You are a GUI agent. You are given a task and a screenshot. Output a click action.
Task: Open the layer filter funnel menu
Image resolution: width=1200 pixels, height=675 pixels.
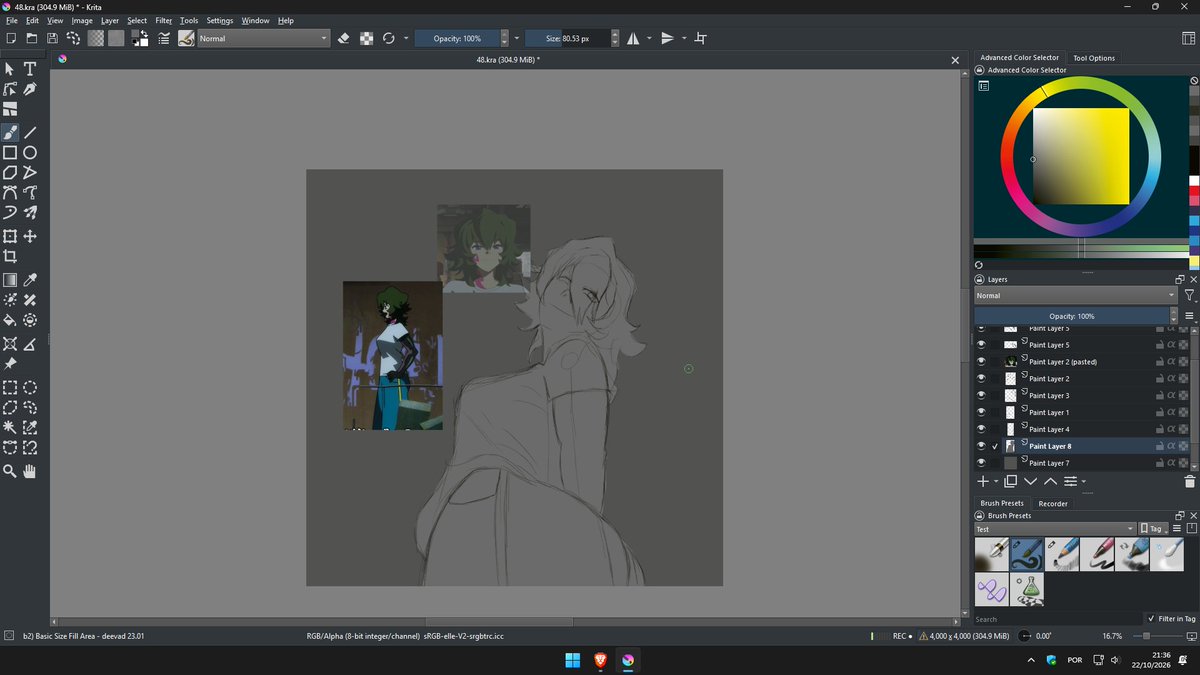coord(1189,296)
